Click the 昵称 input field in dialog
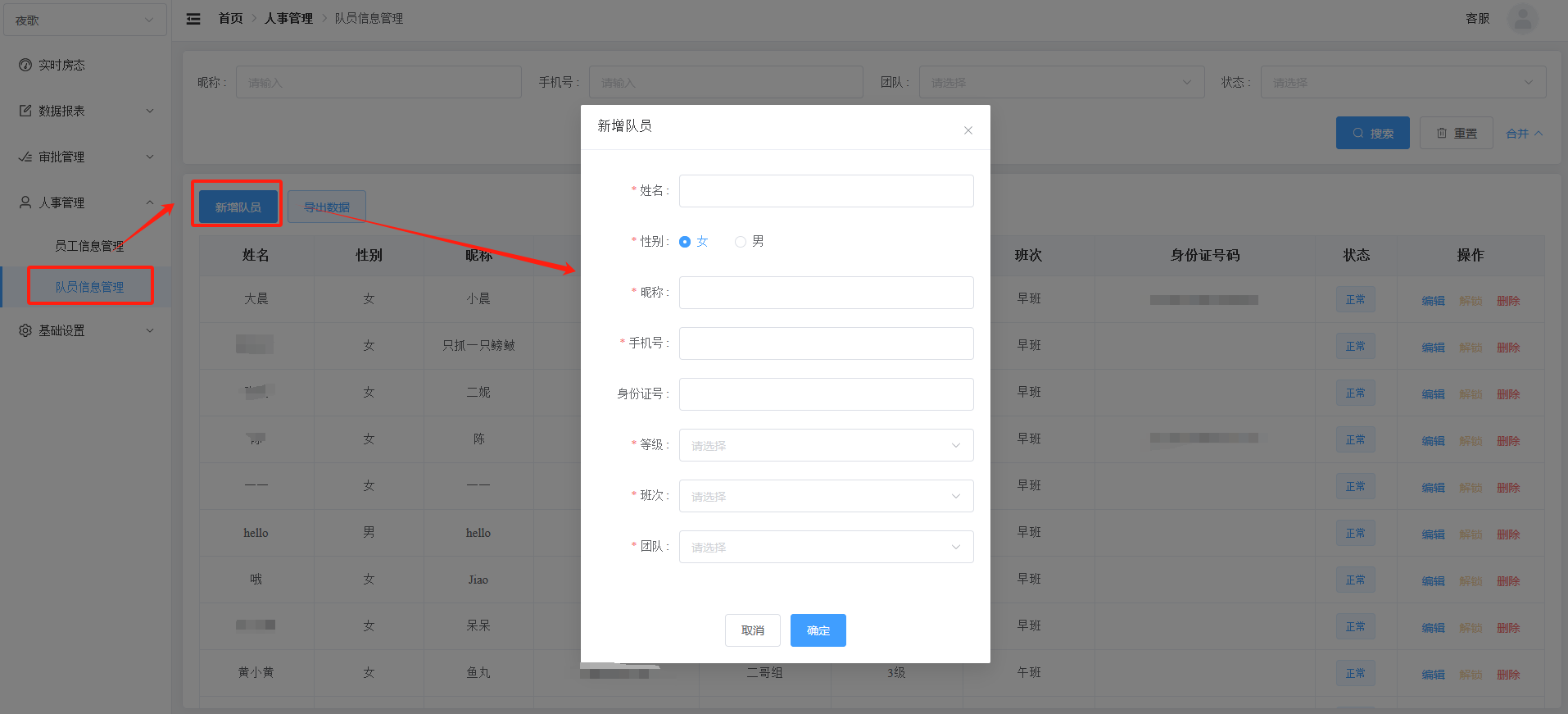Image resolution: width=1568 pixels, height=714 pixels. (x=826, y=293)
